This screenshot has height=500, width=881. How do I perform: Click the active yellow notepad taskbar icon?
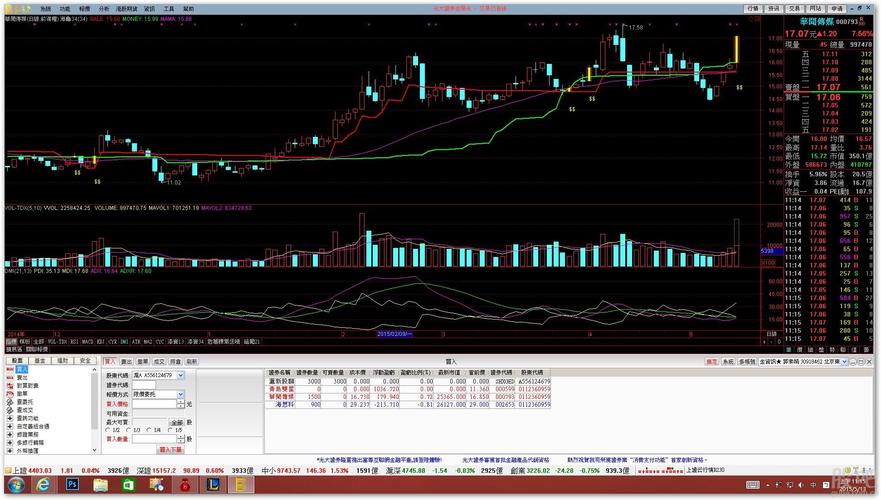[240, 484]
